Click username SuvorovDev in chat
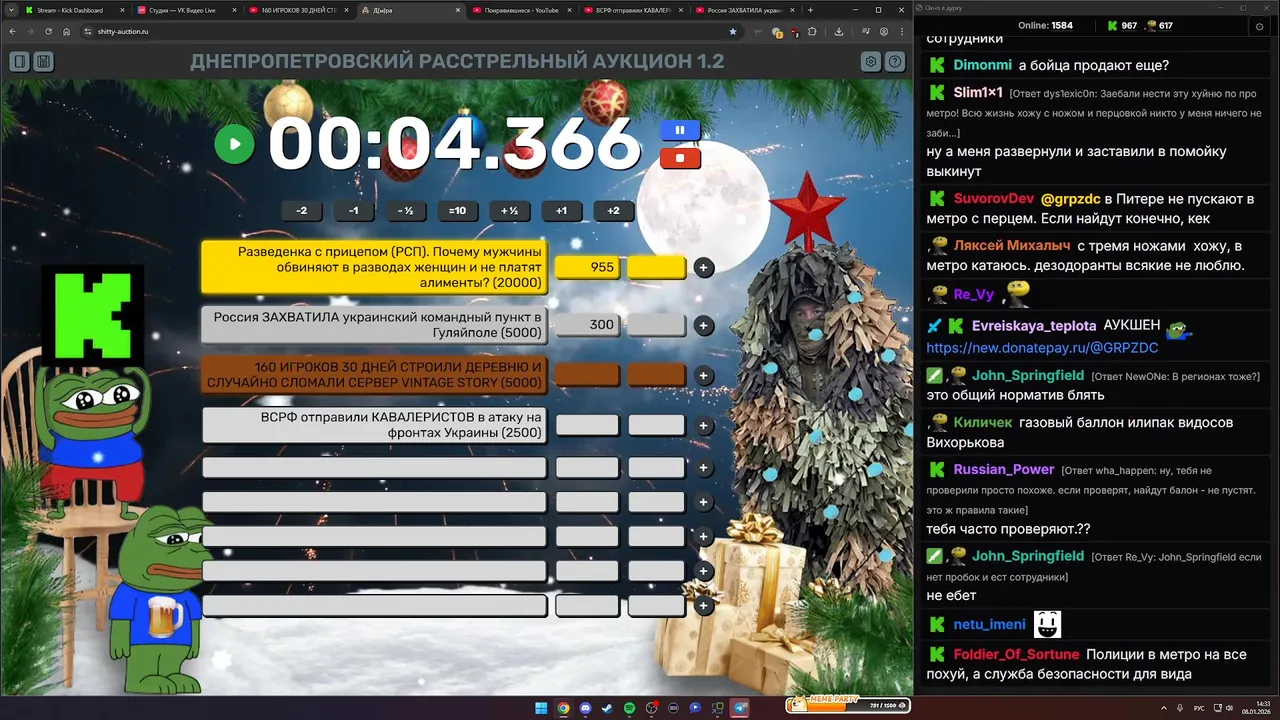The width and height of the screenshot is (1280, 720). 993,198
